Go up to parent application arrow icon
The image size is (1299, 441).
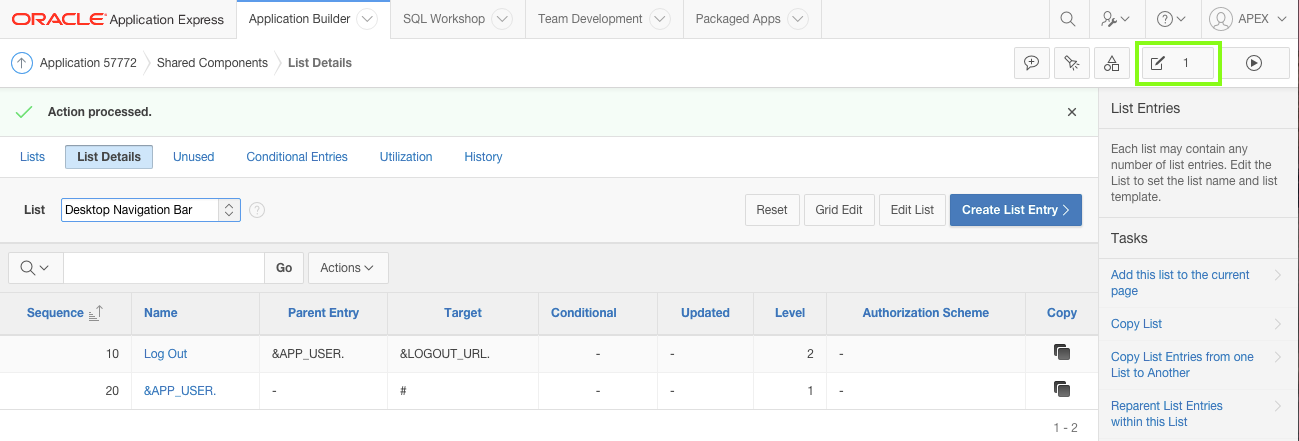[x=22, y=63]
